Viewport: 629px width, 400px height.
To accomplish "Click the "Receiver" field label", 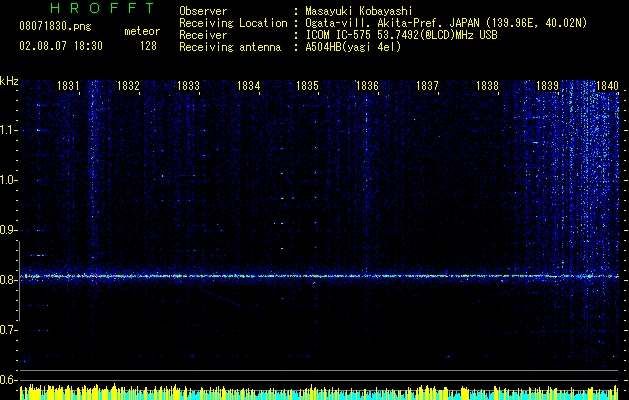I will 203,35.
